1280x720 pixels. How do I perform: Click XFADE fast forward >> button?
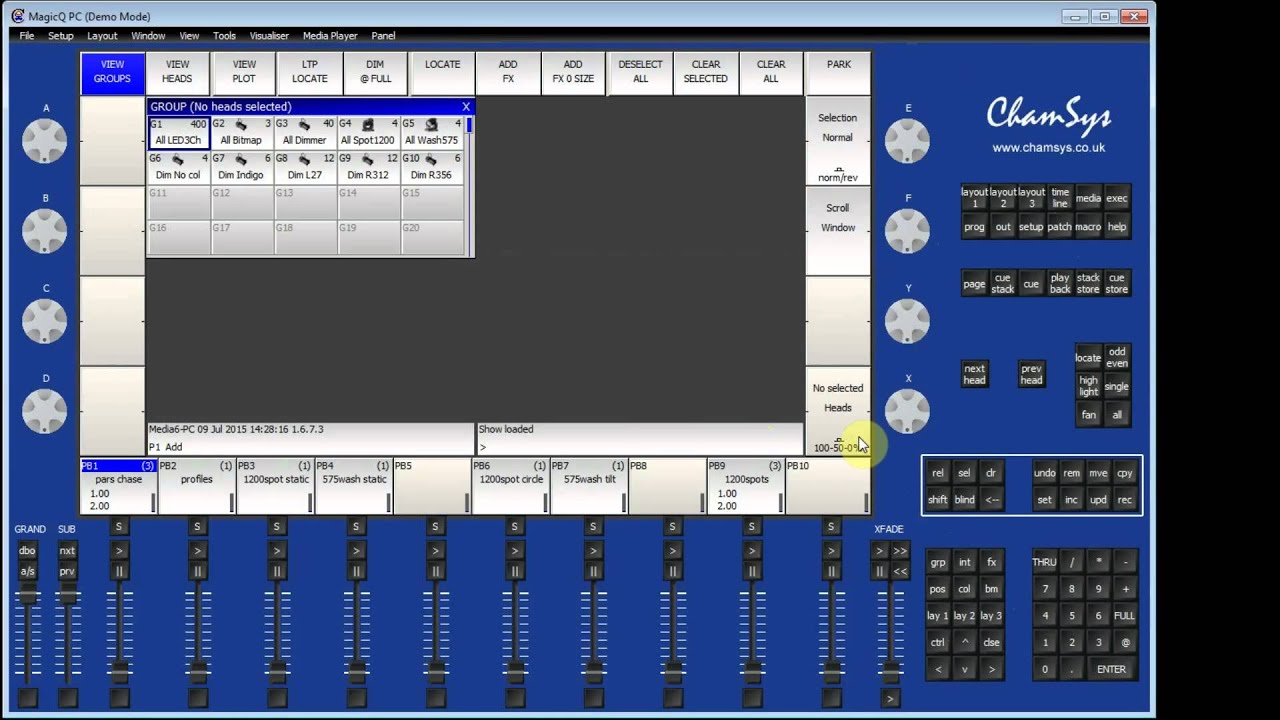tap(900, 551)
